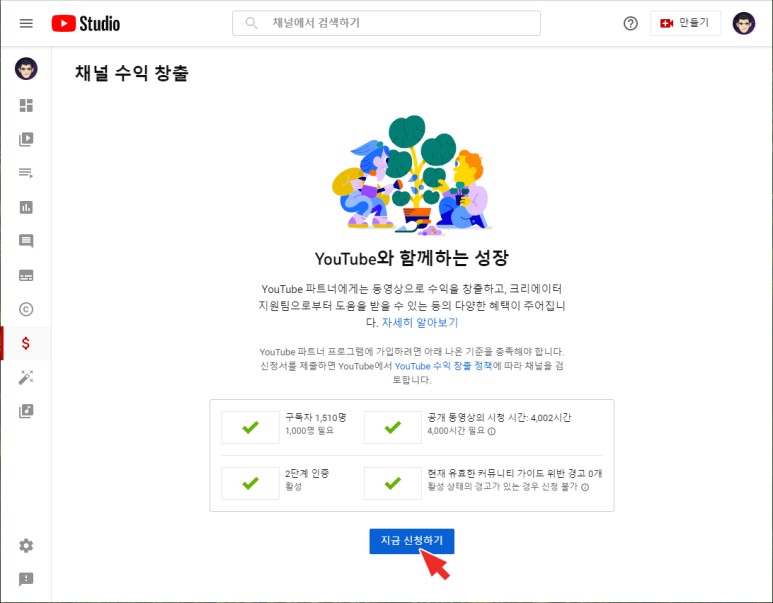This screenshot has height=603, width=773.
Task: Select the Monetization dollar sidebar icon
Action: pos(26,343)
